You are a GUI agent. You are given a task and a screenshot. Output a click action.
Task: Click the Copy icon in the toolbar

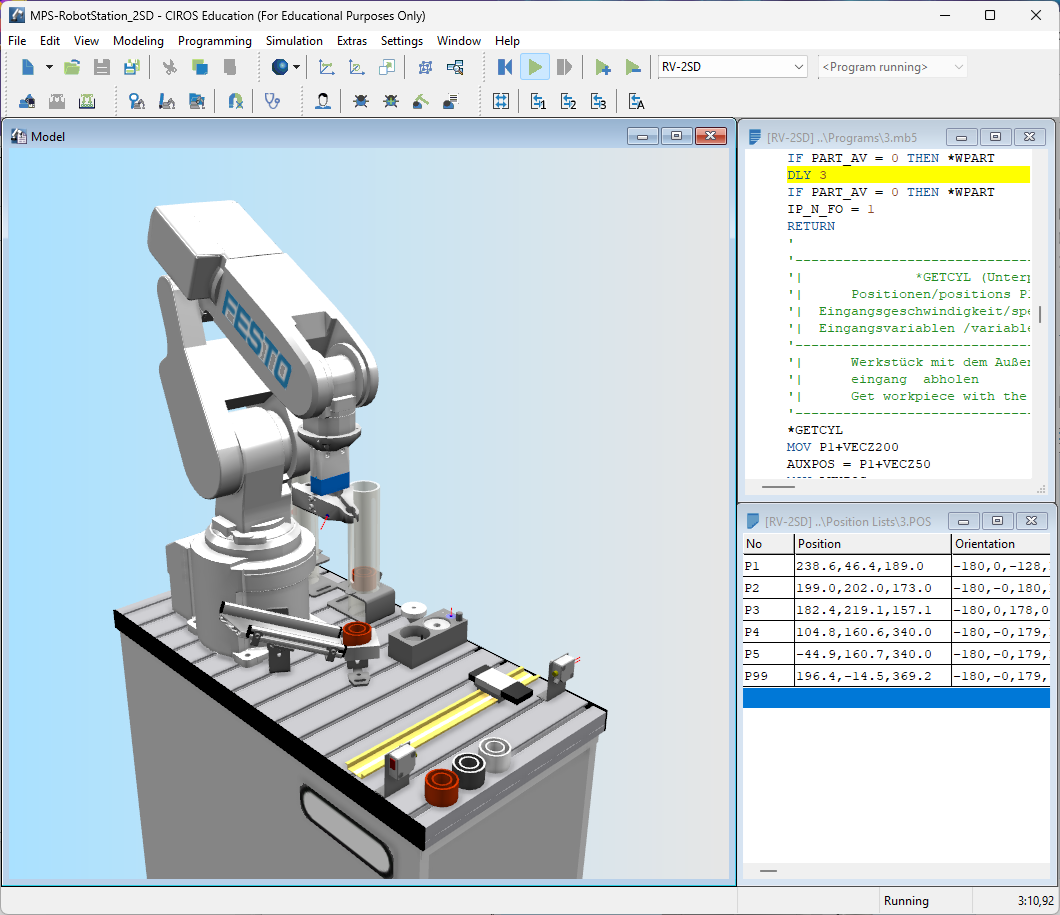point(199,67)
